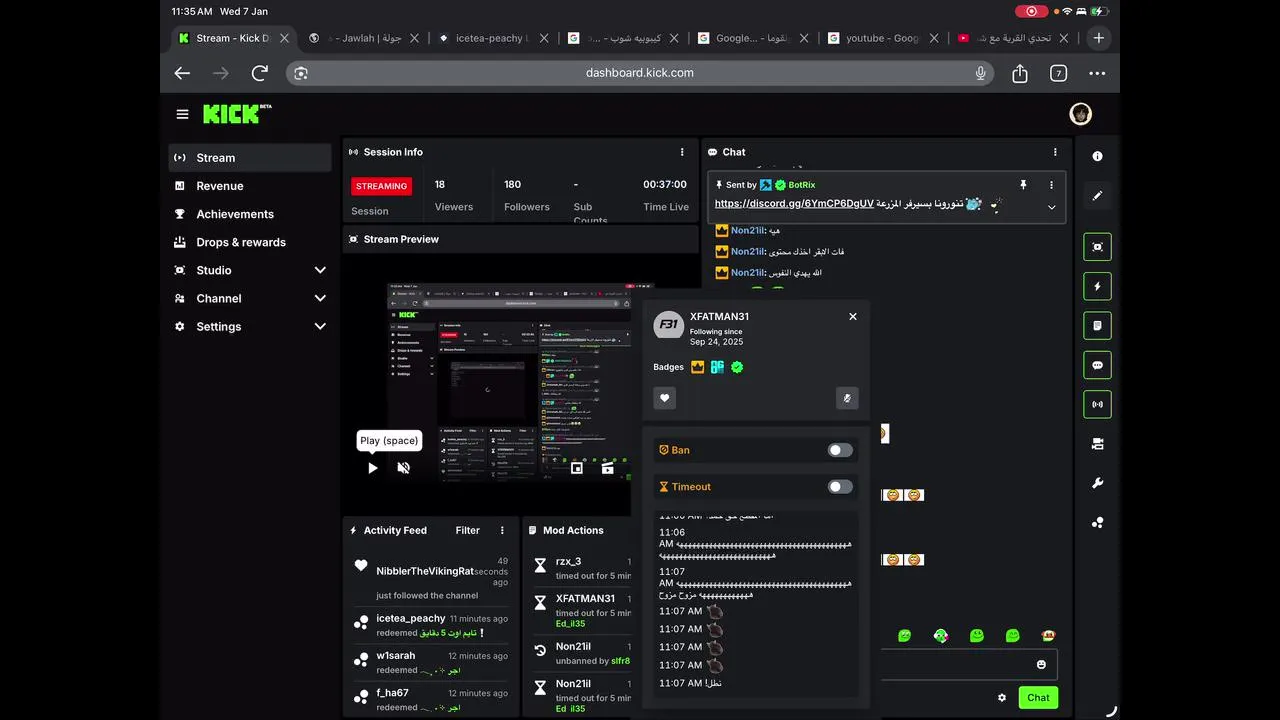Expand the Channel sidebar section
Image resolution: width=1280 pixels, height=720 pixels.
tap(320, 298)
